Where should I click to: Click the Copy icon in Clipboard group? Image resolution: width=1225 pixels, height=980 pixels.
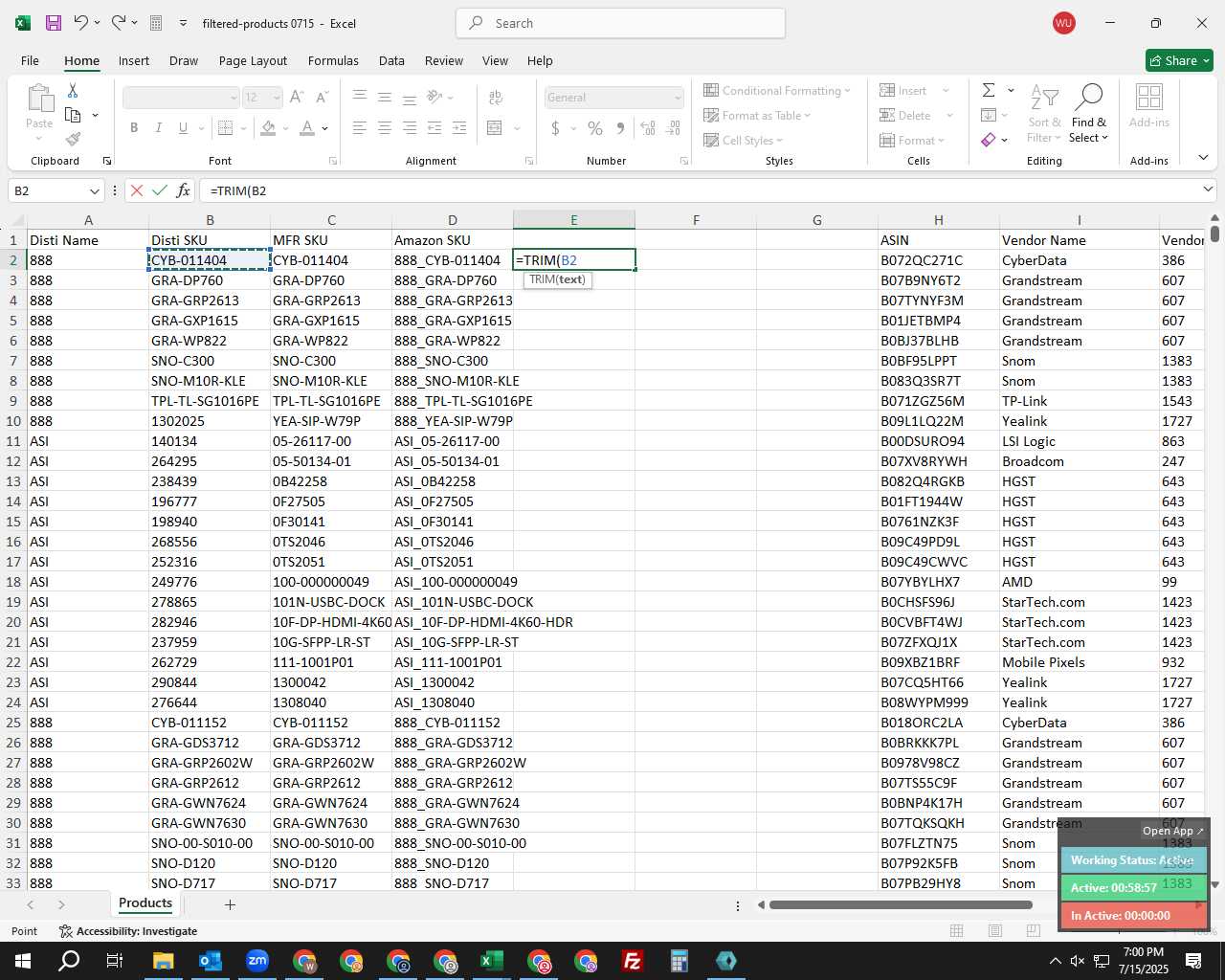[73, 115]
